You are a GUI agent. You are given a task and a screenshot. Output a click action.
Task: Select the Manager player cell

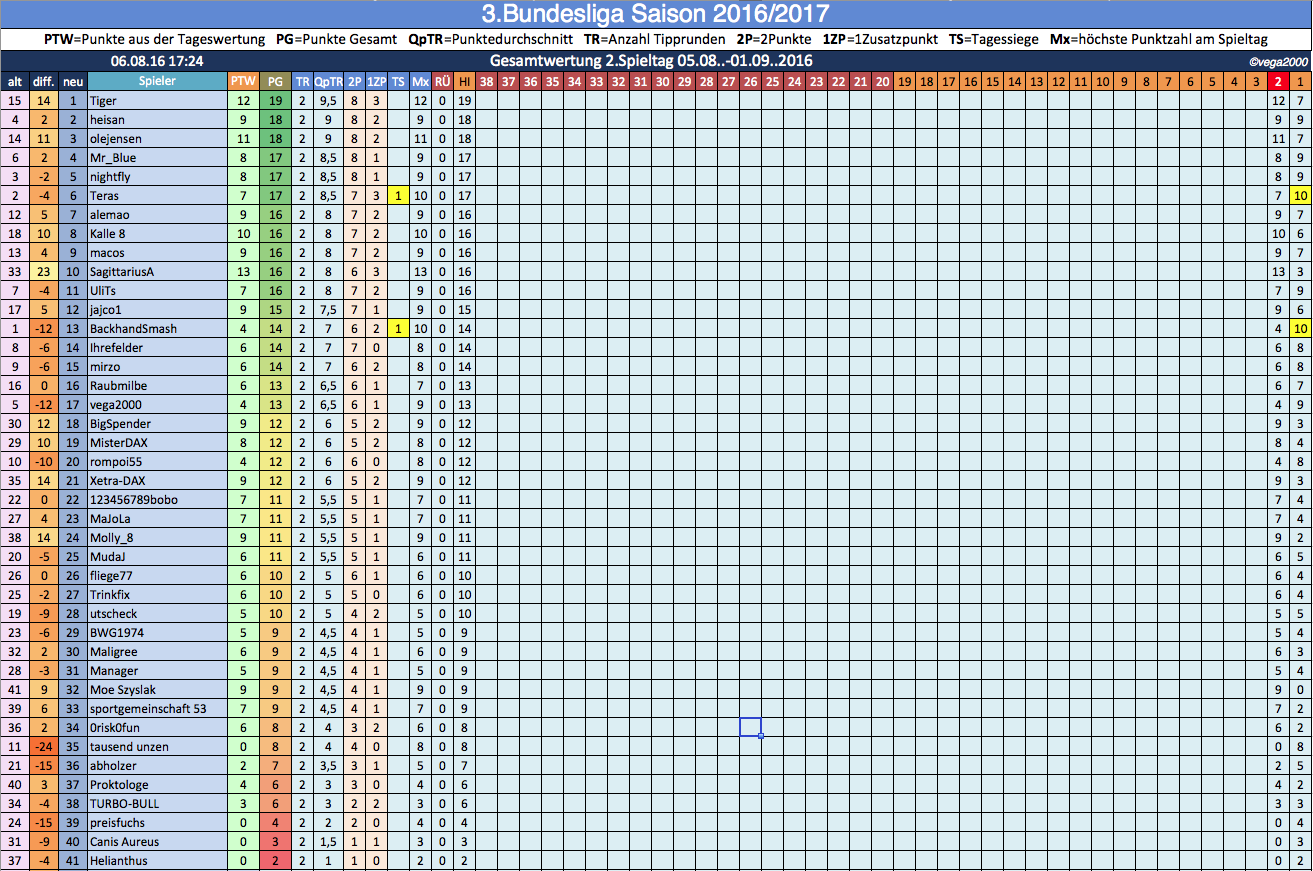[157, 670]
